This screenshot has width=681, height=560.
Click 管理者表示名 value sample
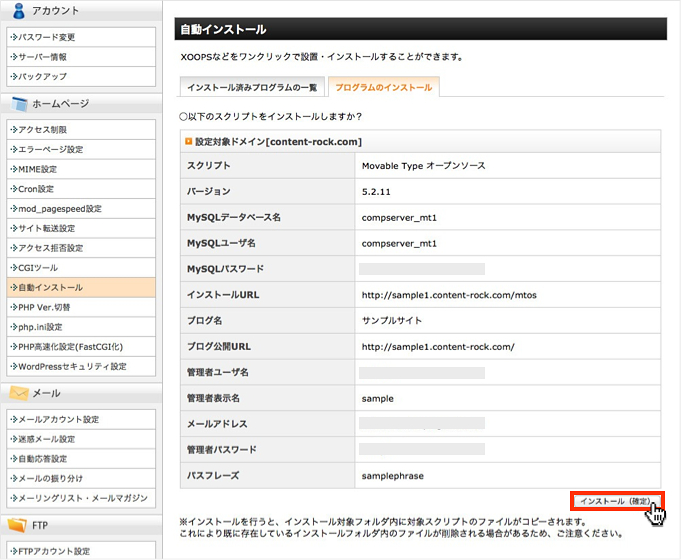[x=377, y=399]
